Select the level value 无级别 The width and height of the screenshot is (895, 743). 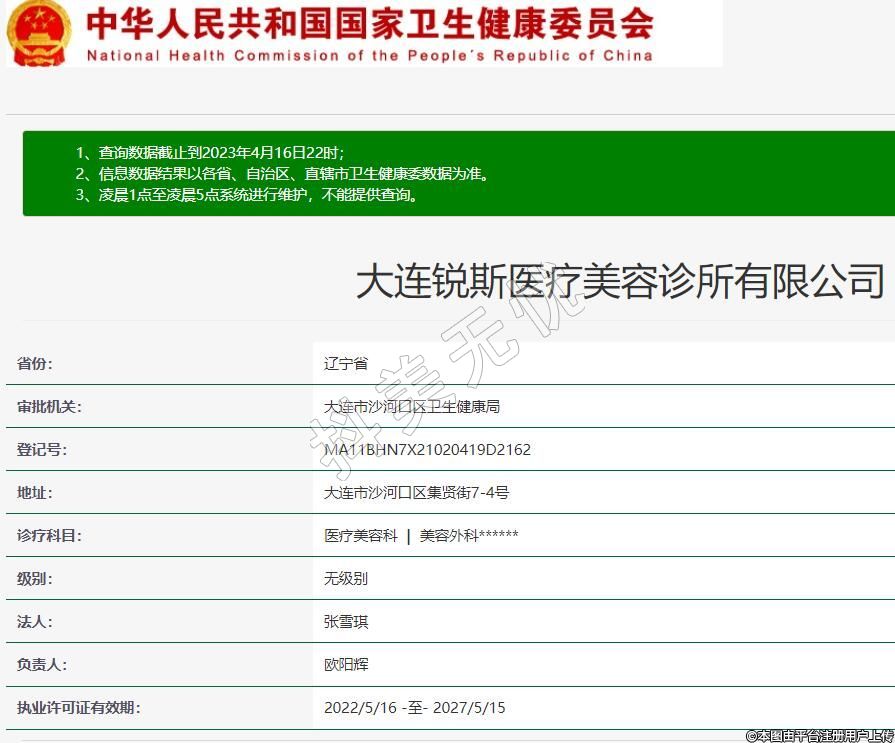point(346,579)
